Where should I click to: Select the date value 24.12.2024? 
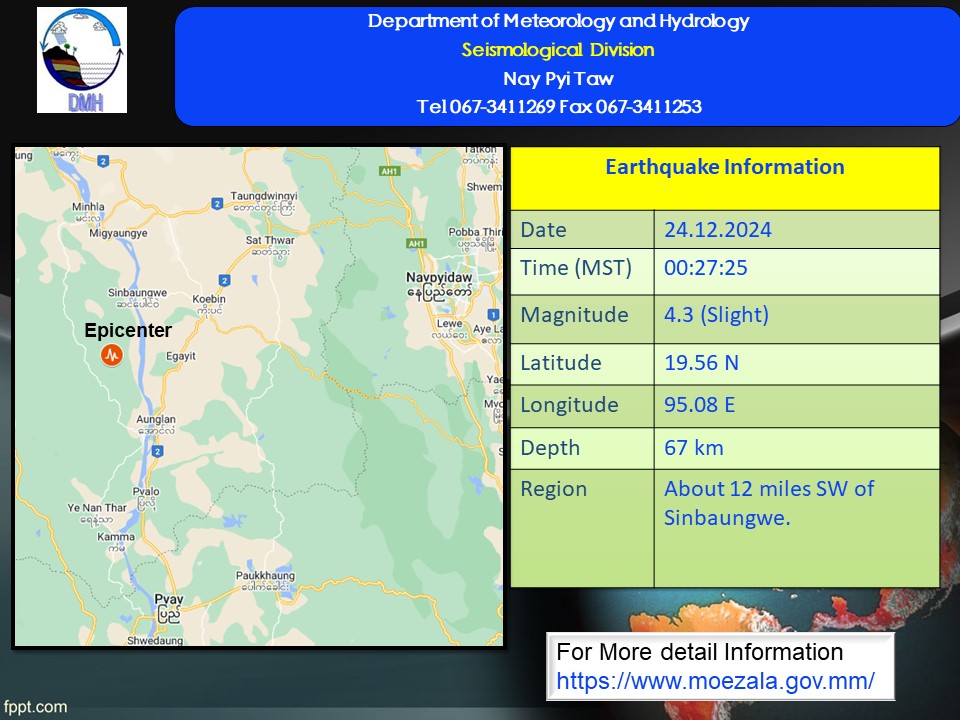(x=718, y=230)
